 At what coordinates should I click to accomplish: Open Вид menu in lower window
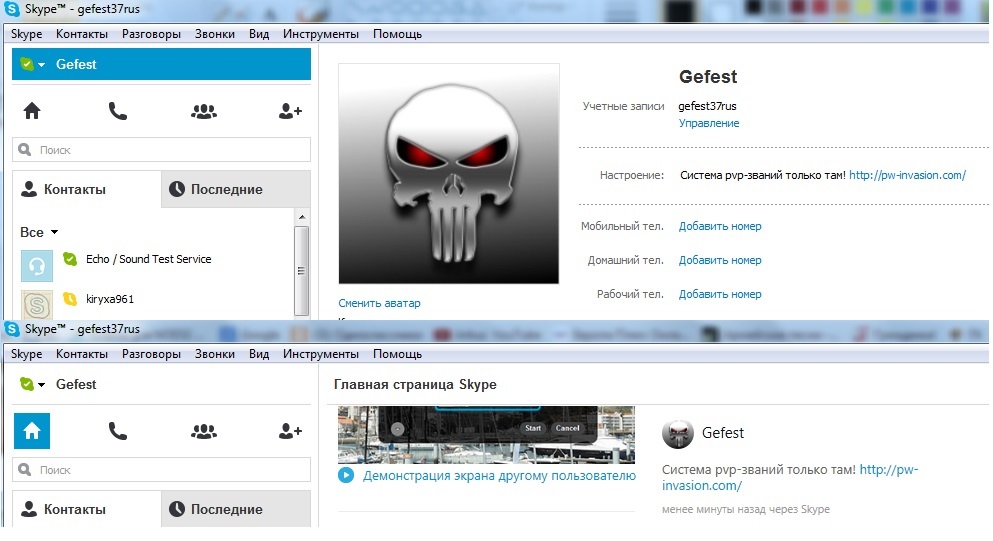(259, 354)
